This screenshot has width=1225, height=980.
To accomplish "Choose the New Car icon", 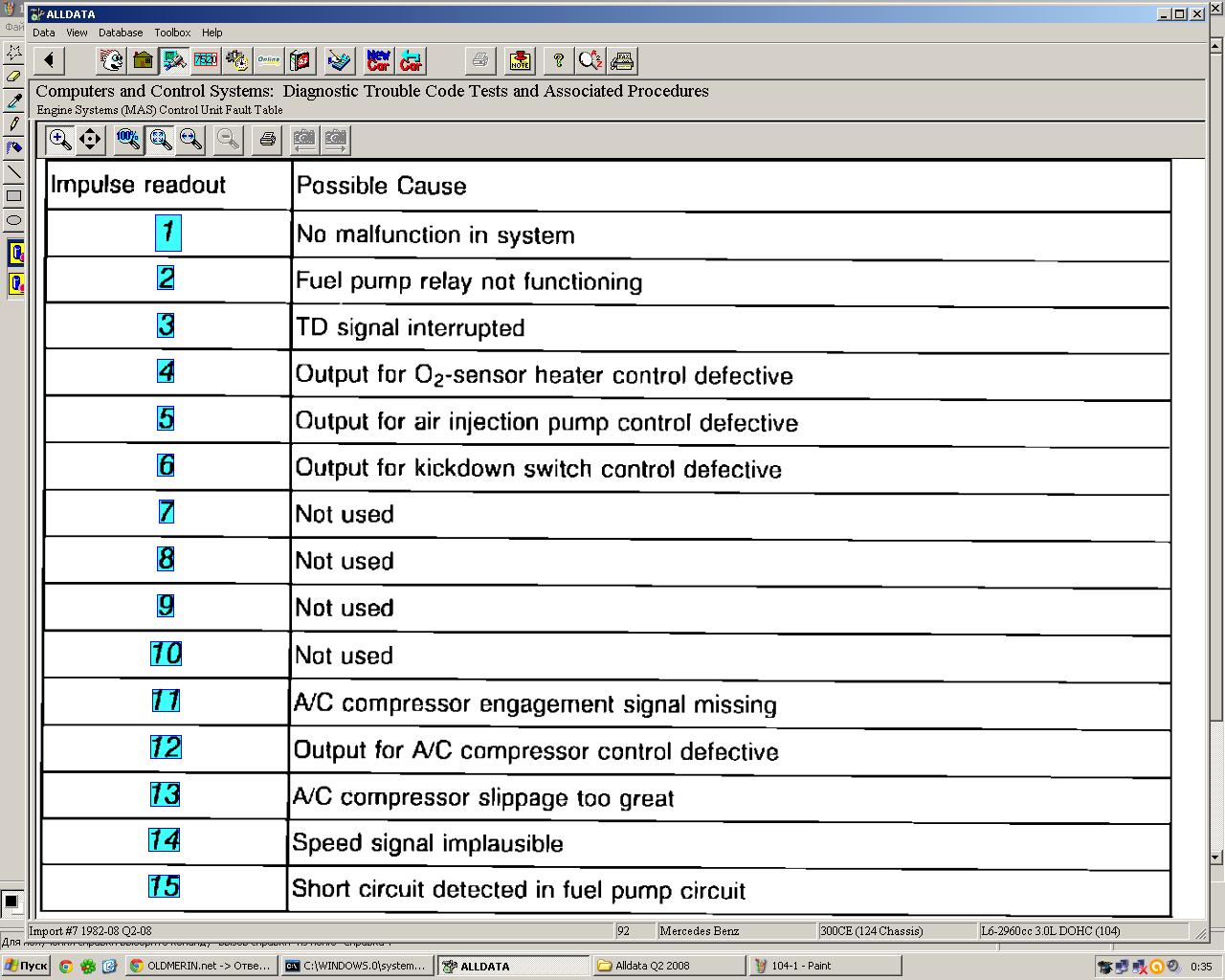I will tap(379, 61).
